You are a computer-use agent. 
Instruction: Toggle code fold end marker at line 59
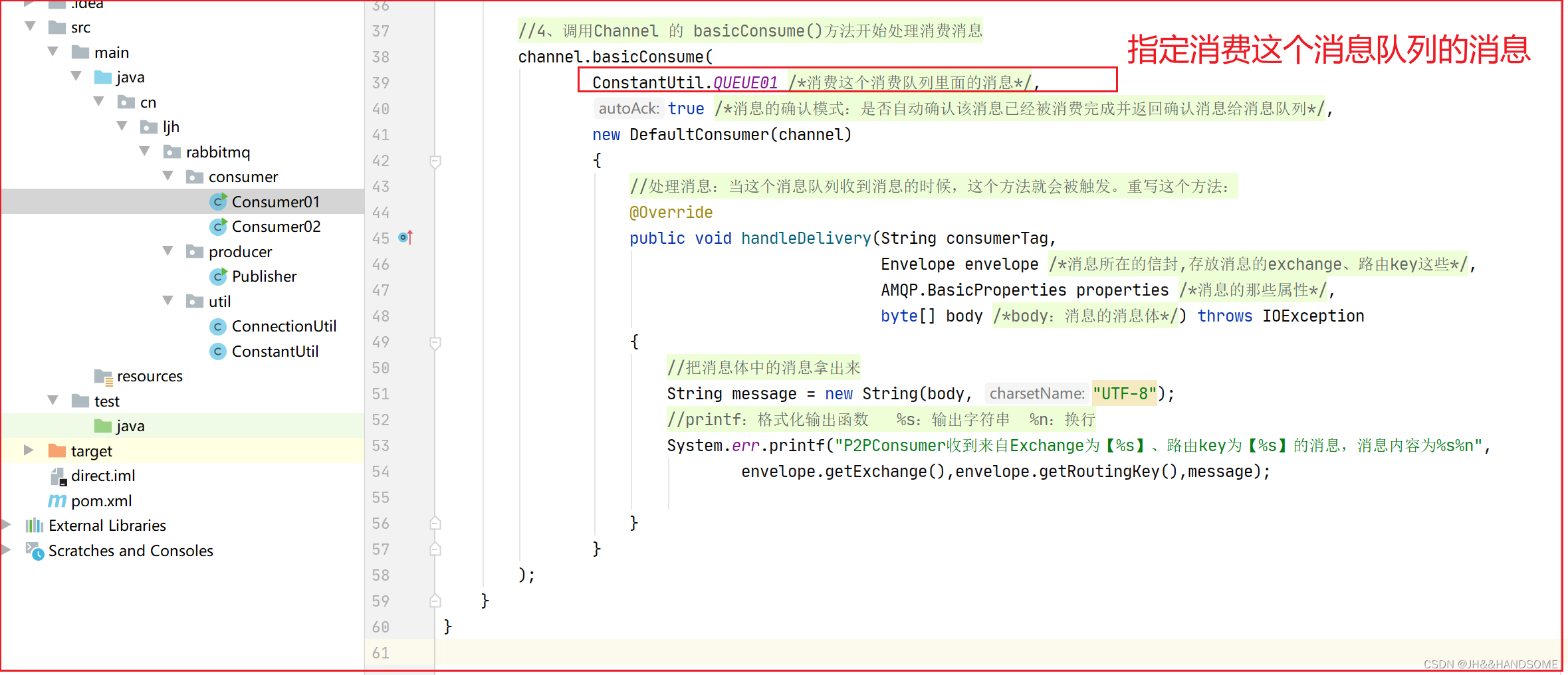(x=435, y=601)
